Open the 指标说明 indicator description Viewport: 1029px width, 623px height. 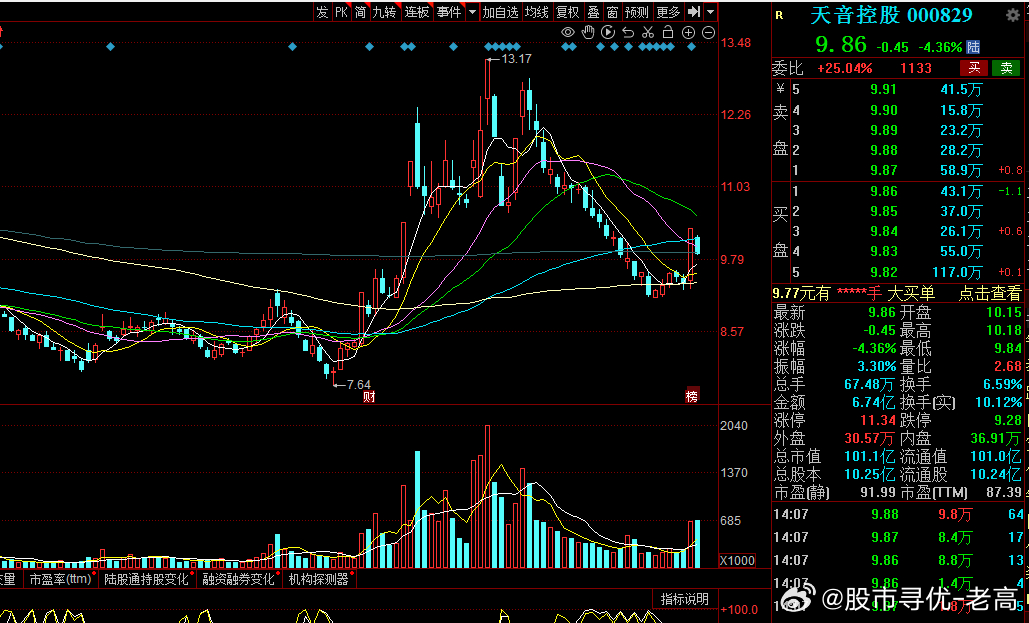[x=685, y=599]
